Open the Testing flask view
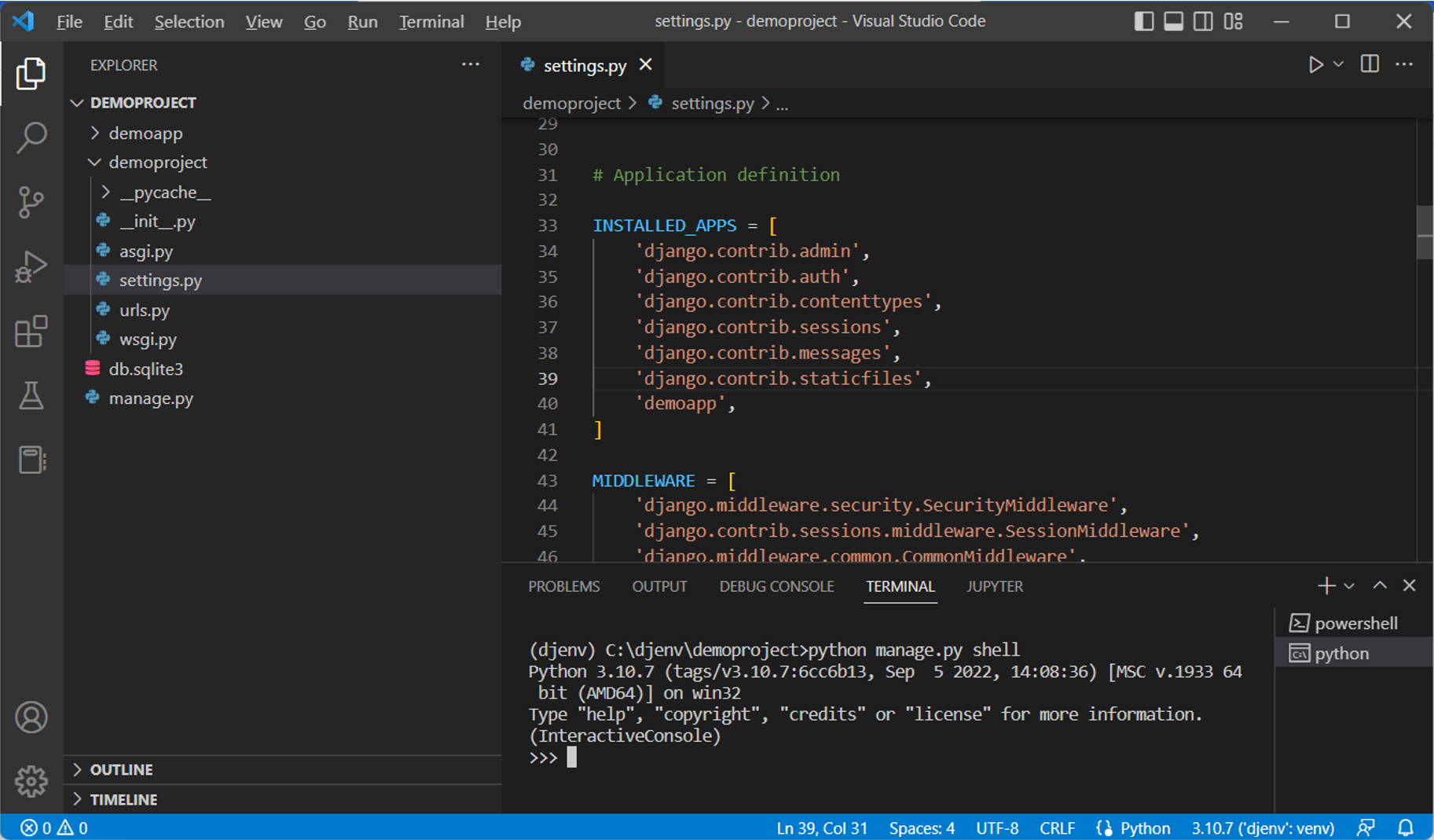Screen dimensions: 1434x840 click(31, 395)
